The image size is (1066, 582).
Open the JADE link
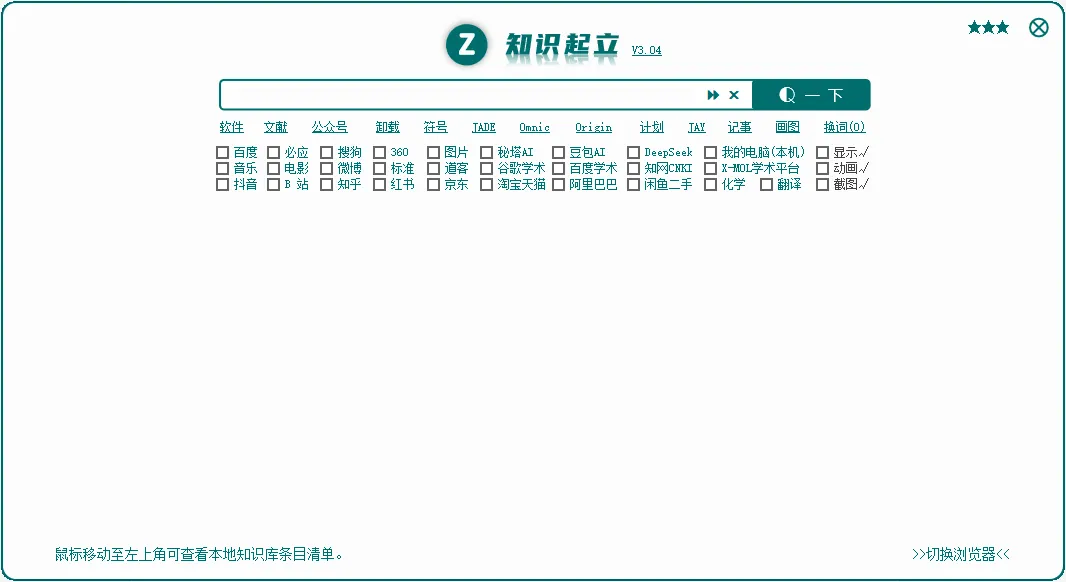484,127
